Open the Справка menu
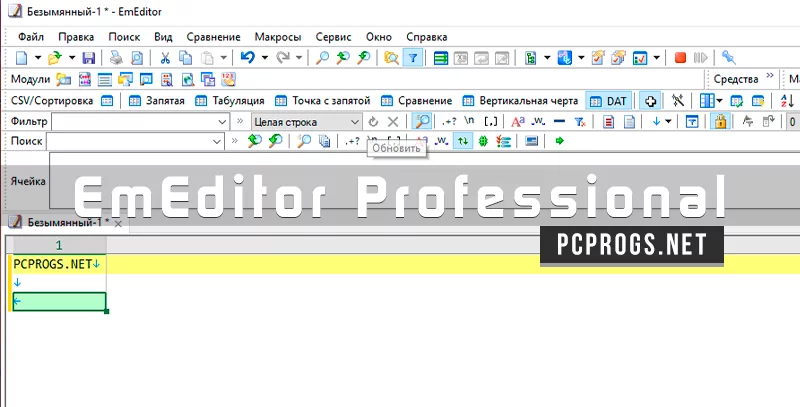This screenshot has width=800, height=407. (x=427, y=37)
